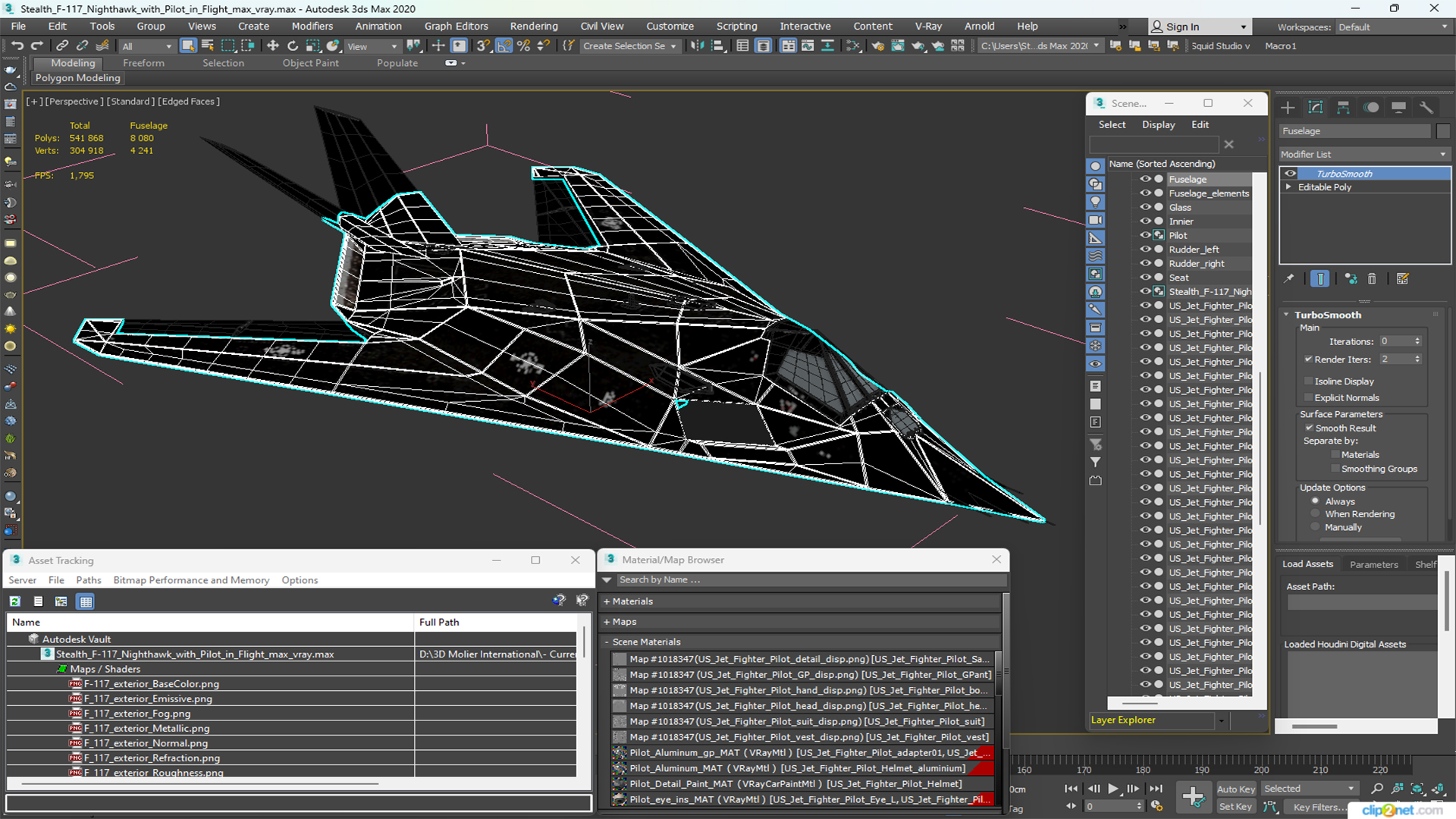
Task: Open the reference coordinate View dropdown
Action: (372, 46)
